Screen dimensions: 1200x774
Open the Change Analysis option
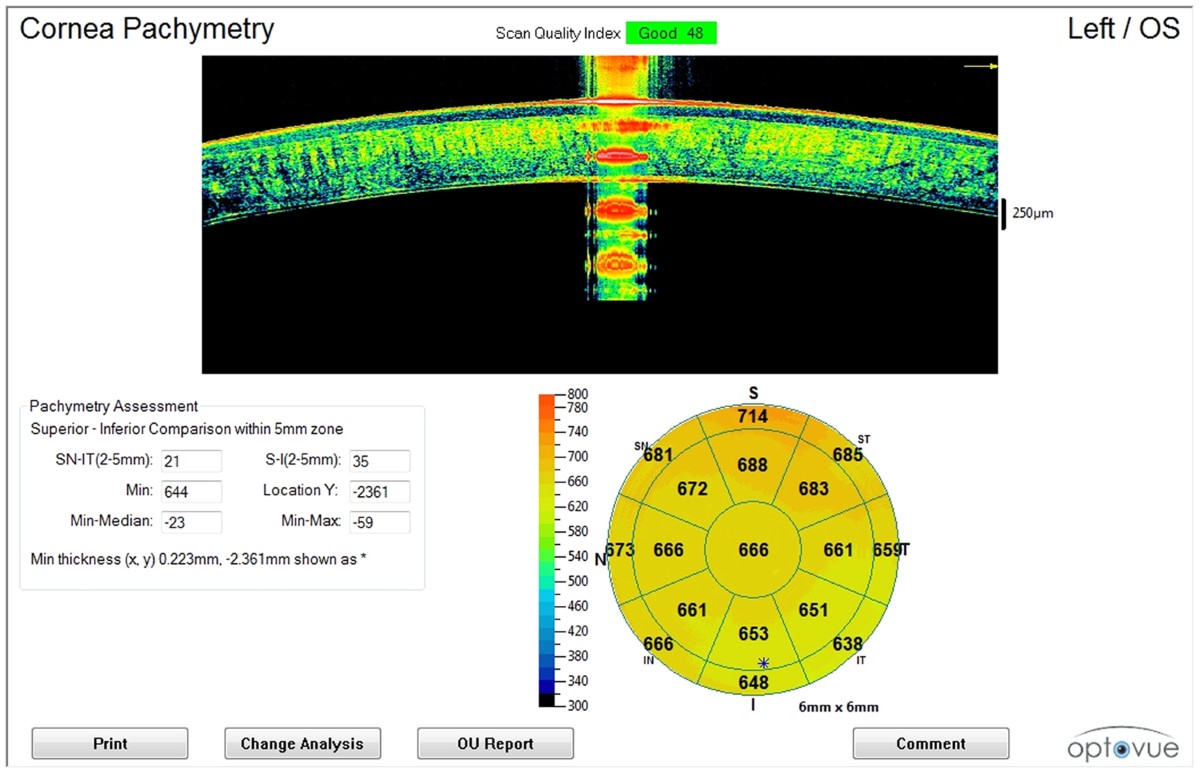(302, 744)
